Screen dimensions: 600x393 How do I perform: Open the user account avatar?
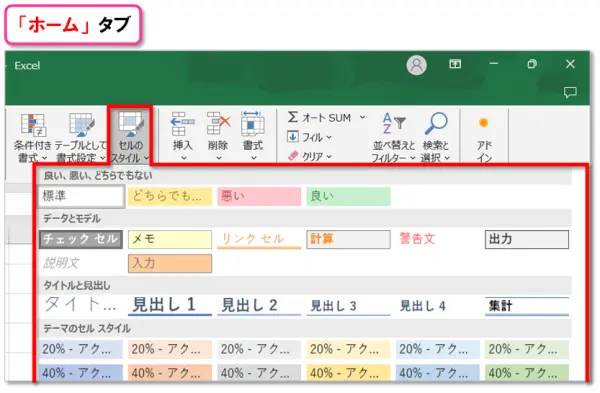click(x=416, y=65)
